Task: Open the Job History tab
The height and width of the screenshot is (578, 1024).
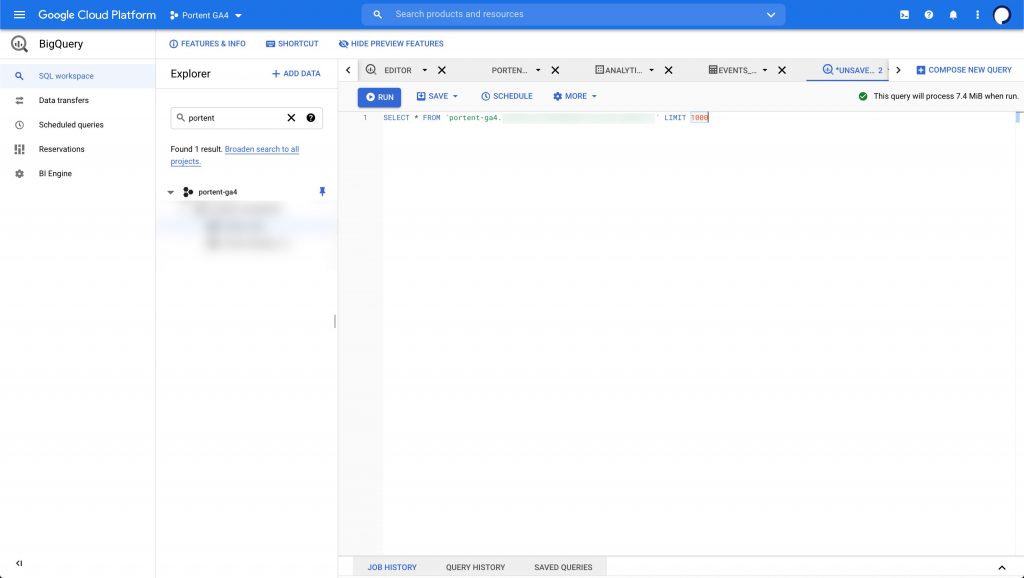Action: click(392, 568)
